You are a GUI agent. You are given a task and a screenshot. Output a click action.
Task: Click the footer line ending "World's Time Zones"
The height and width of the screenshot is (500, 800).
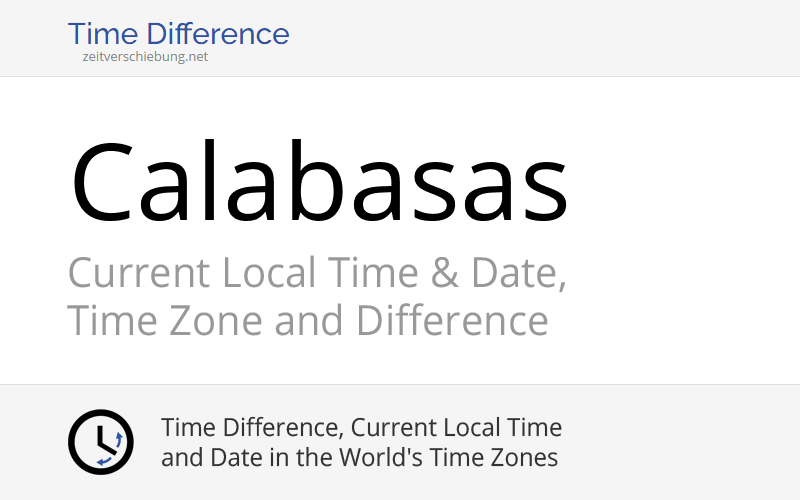click(x=359, y=458)
